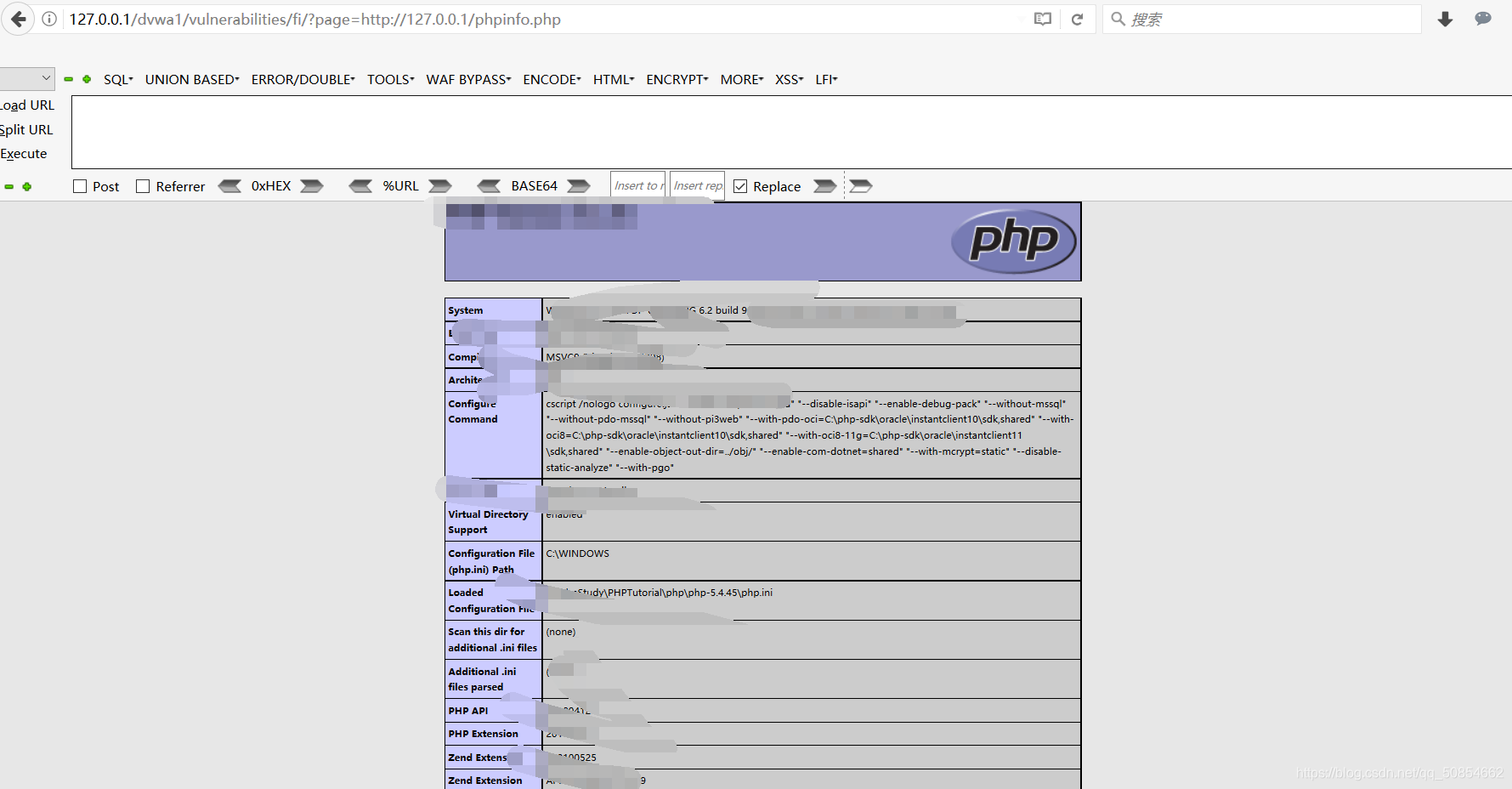The height and width of the screenshot is (789, 1512).
Task: Open the downloads arrow icon
Action: (1445, 19)
